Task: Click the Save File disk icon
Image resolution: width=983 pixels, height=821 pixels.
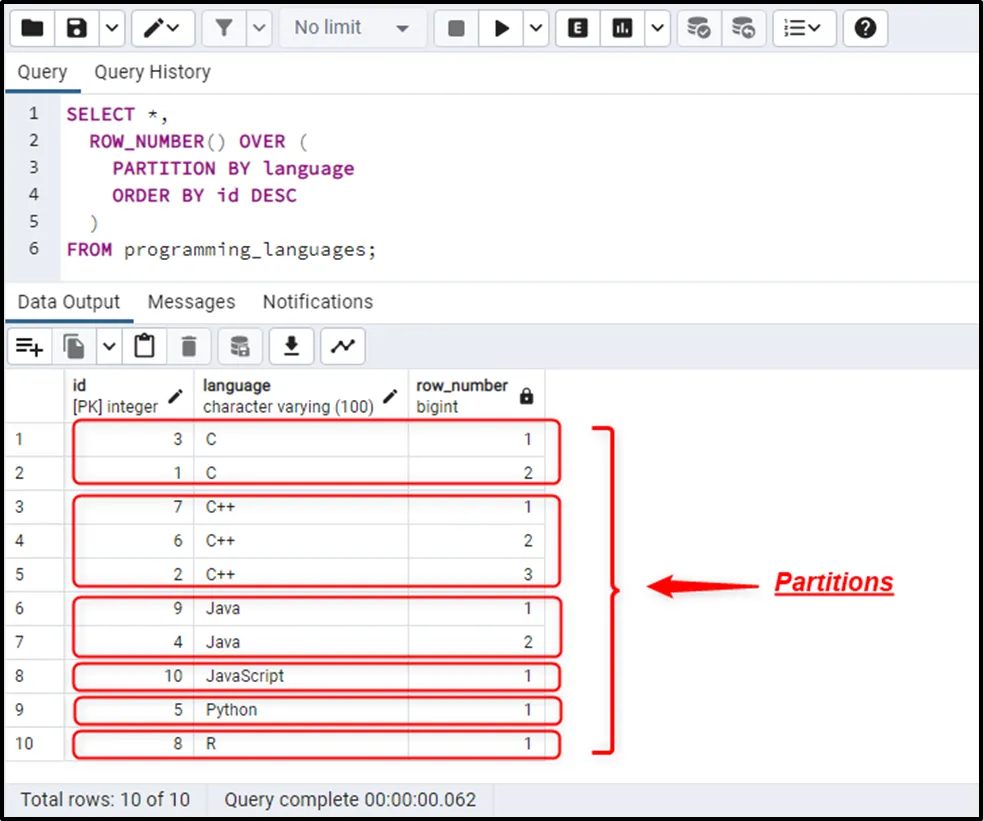Action: tap(77, 28)
